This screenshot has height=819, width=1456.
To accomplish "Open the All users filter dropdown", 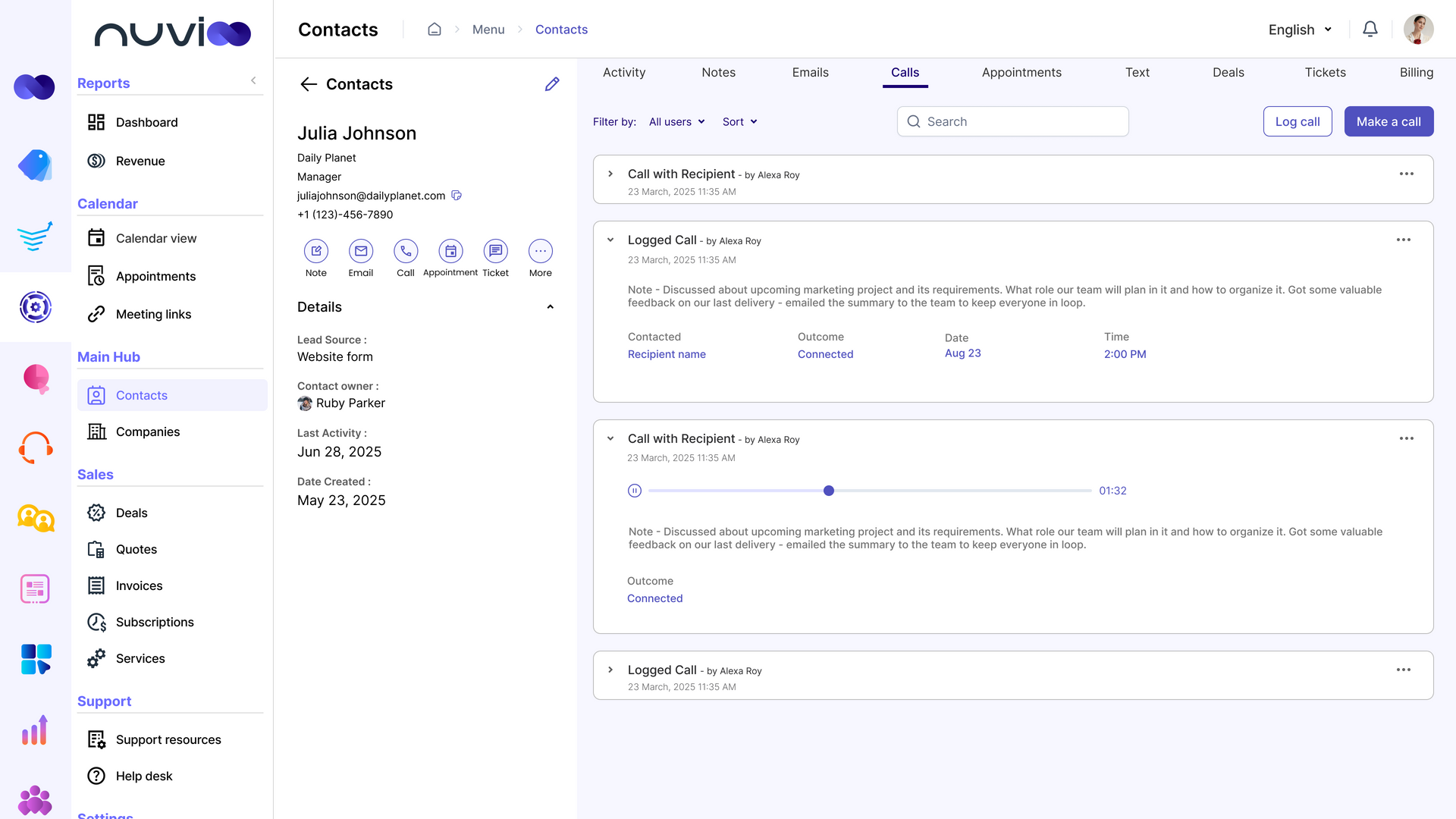I will coord(676,121).
